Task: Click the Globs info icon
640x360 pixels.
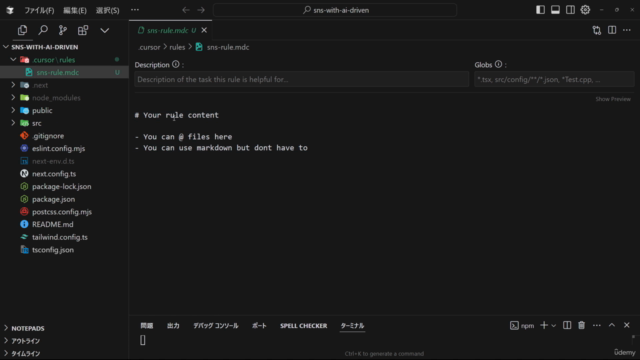Action: [498, 64]
